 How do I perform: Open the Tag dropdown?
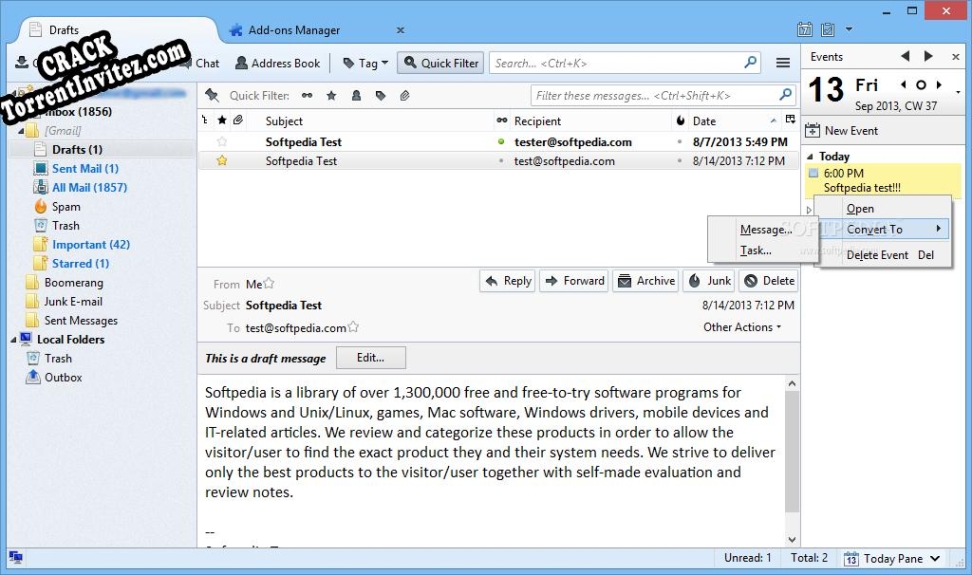pyautogui.click(x=366, y=63)
